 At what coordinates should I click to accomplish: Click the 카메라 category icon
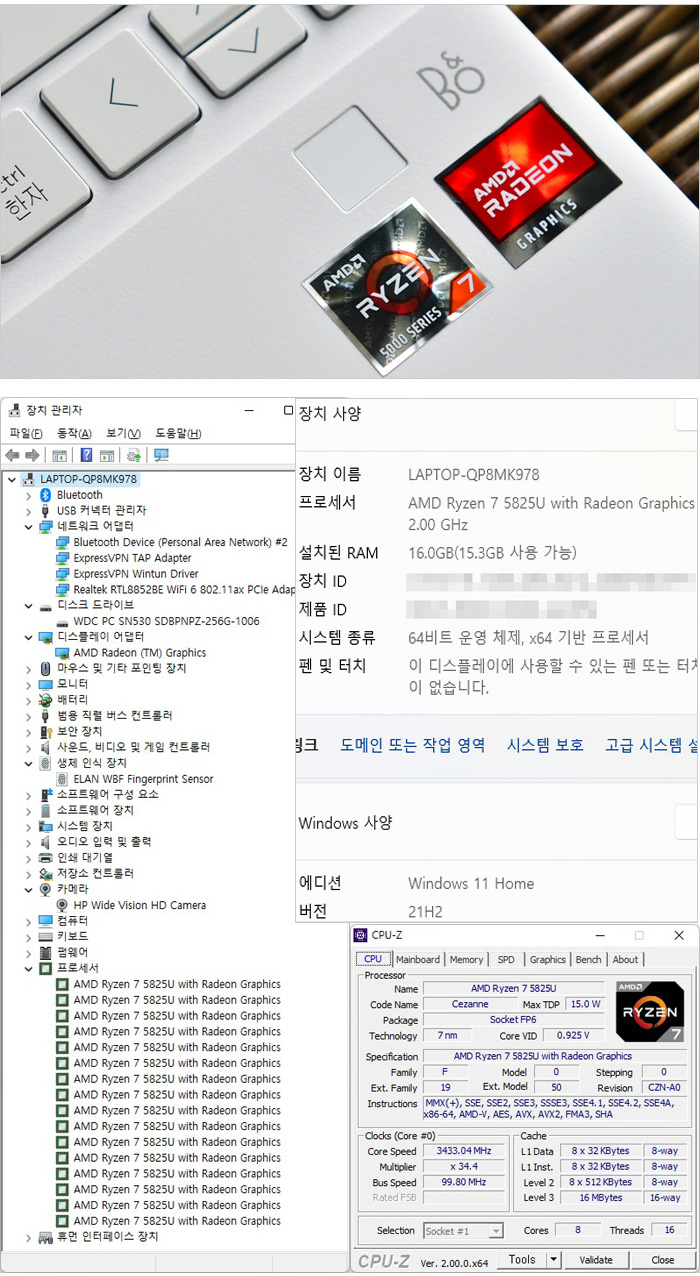point(45,889)
